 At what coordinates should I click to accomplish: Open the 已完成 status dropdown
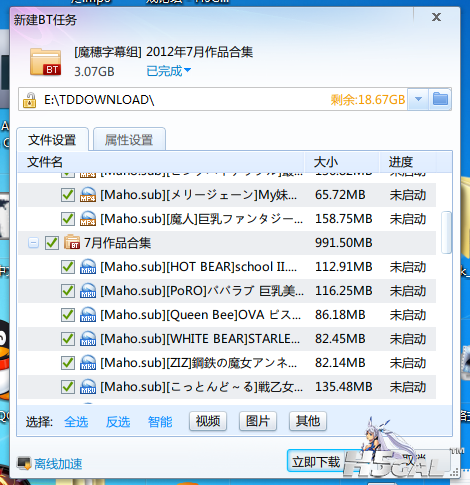coord(169,71)
